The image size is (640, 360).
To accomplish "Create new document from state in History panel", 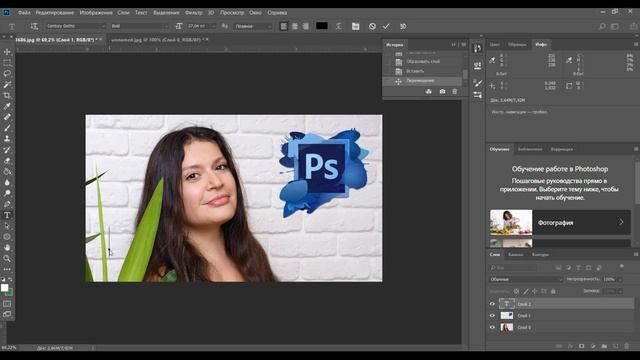I will tap(429, 91).
